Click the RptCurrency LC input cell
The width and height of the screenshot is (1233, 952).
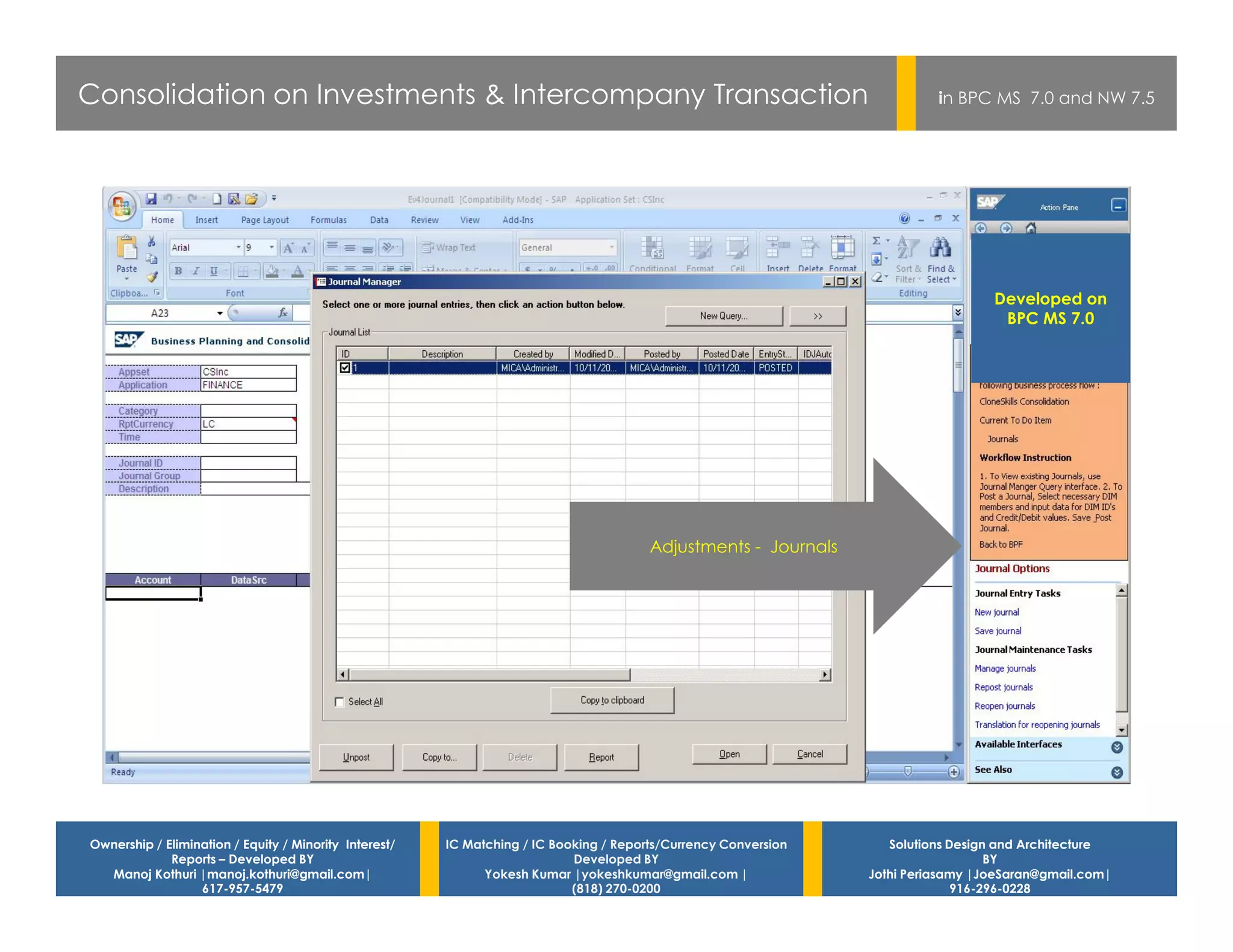[248, 424]
